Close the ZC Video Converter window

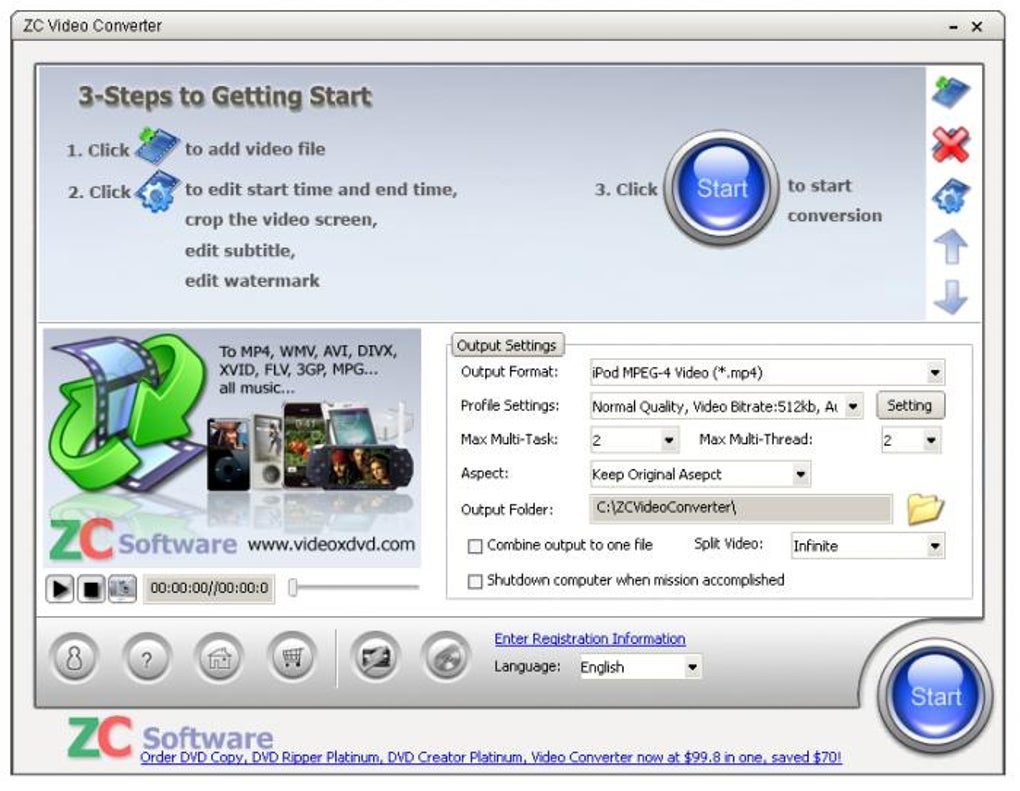(976, 27)
